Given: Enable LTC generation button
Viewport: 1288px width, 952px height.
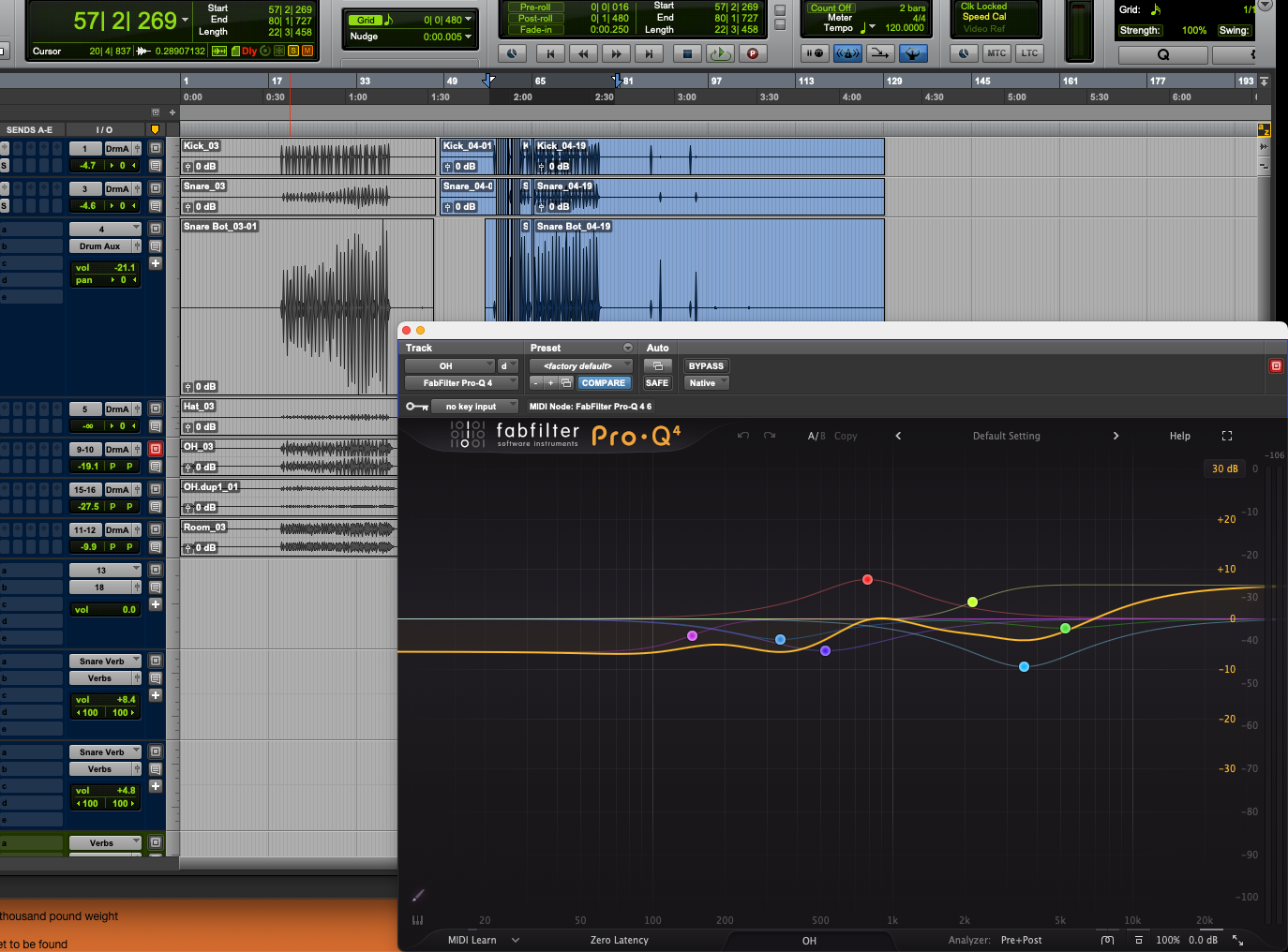Looking at the screenshot, I should pyautogui.click(x=1029, y=53).
